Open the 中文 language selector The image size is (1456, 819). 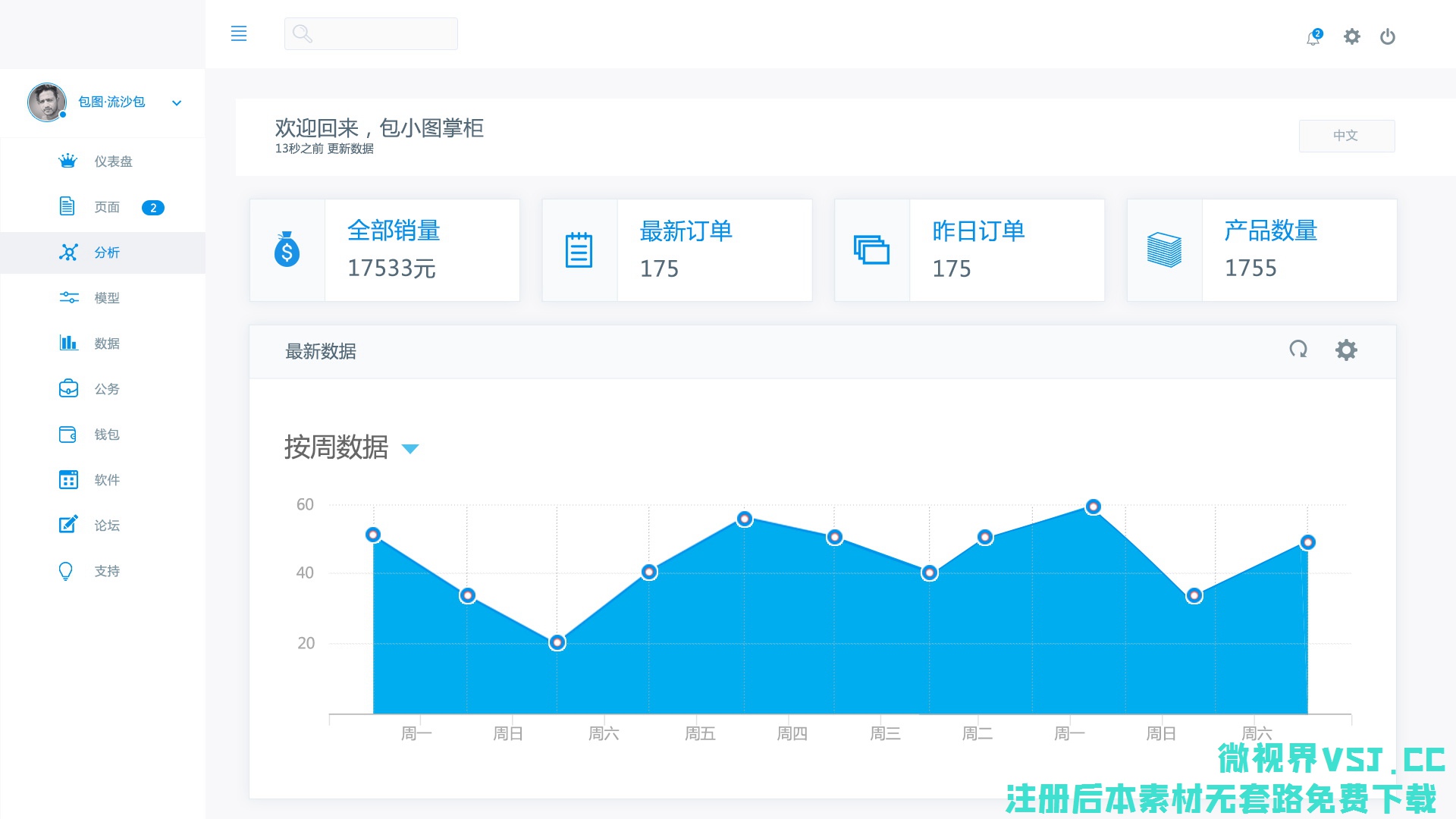(x=1346, y=136)
